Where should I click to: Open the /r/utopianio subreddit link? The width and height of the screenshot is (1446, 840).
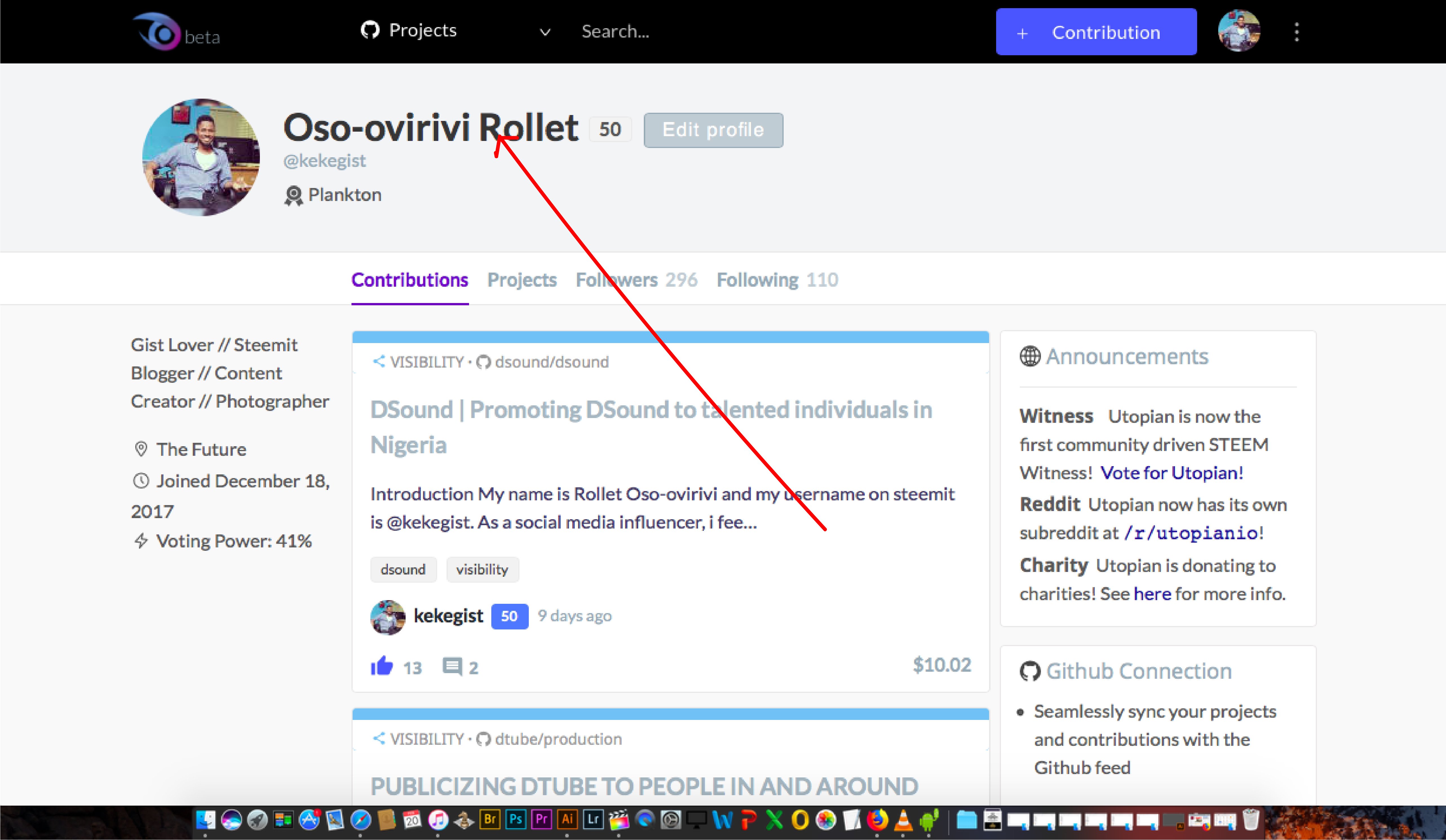click(x=1191, y=533)
